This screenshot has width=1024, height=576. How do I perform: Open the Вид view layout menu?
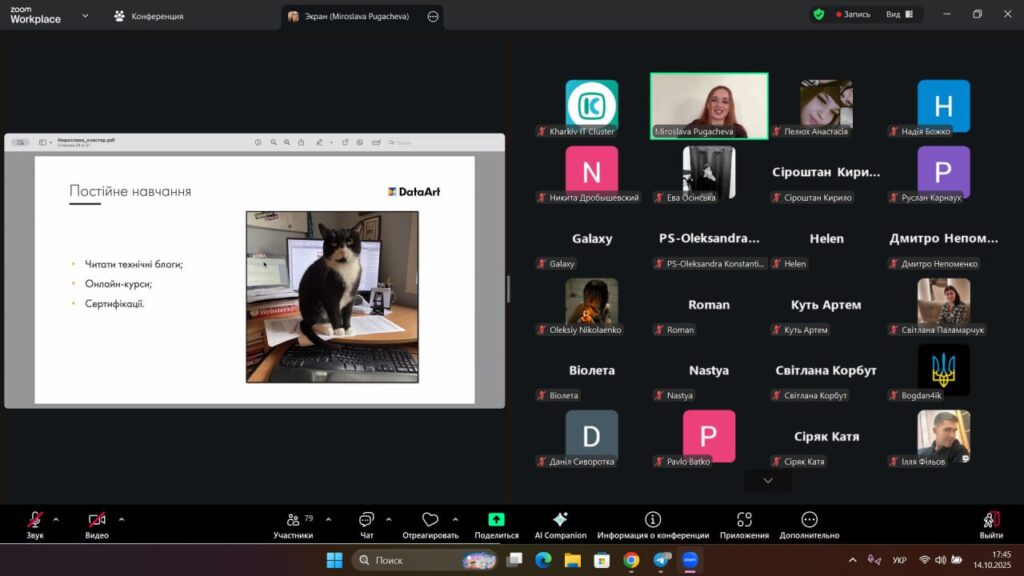click(x=899, y=15)
